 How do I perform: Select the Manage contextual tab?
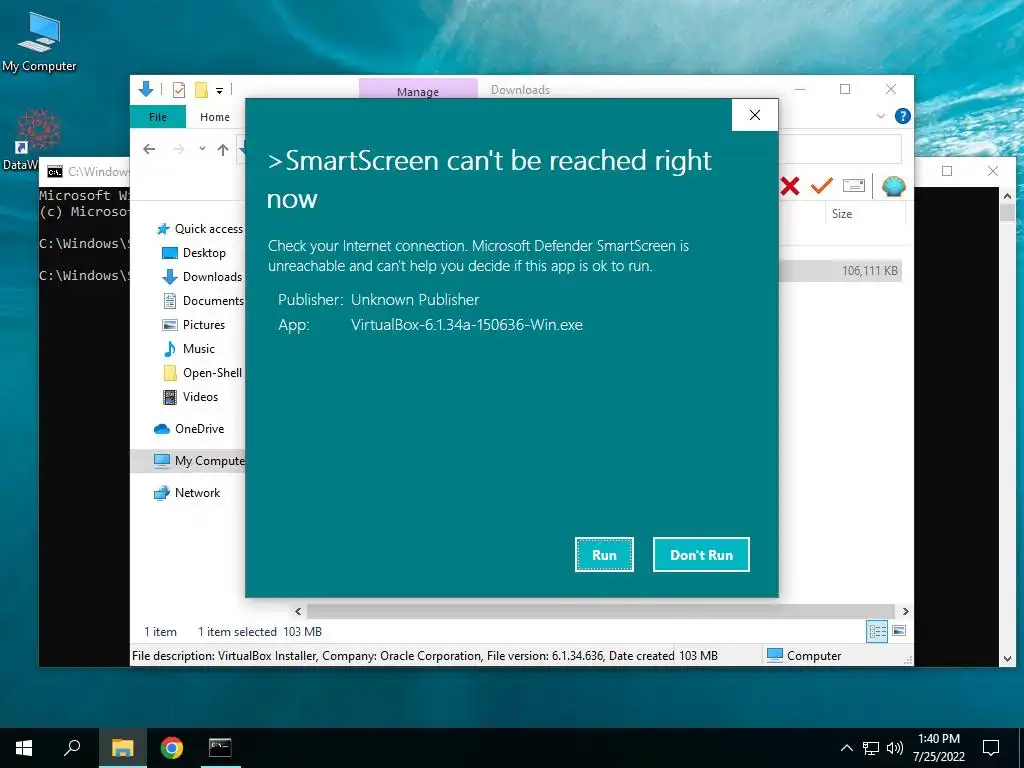pyautogui.click(x=418, y=91)
